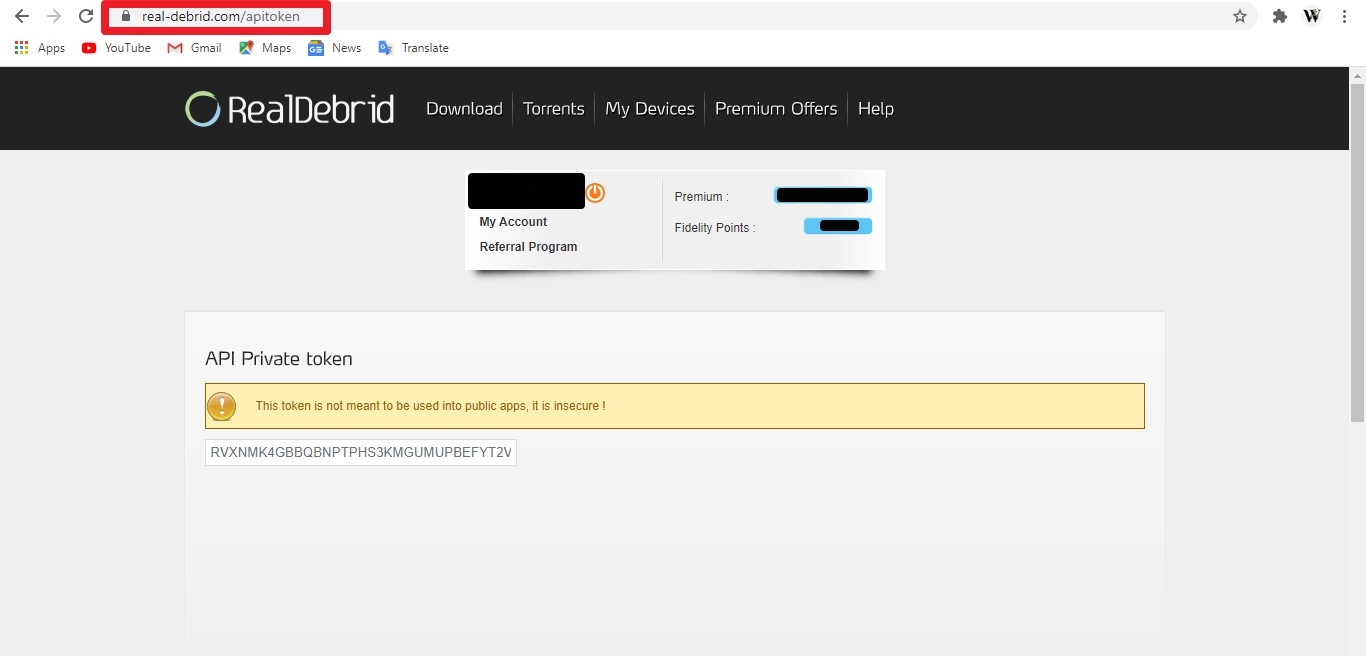Click the browser forward arrow

point(54,16)
